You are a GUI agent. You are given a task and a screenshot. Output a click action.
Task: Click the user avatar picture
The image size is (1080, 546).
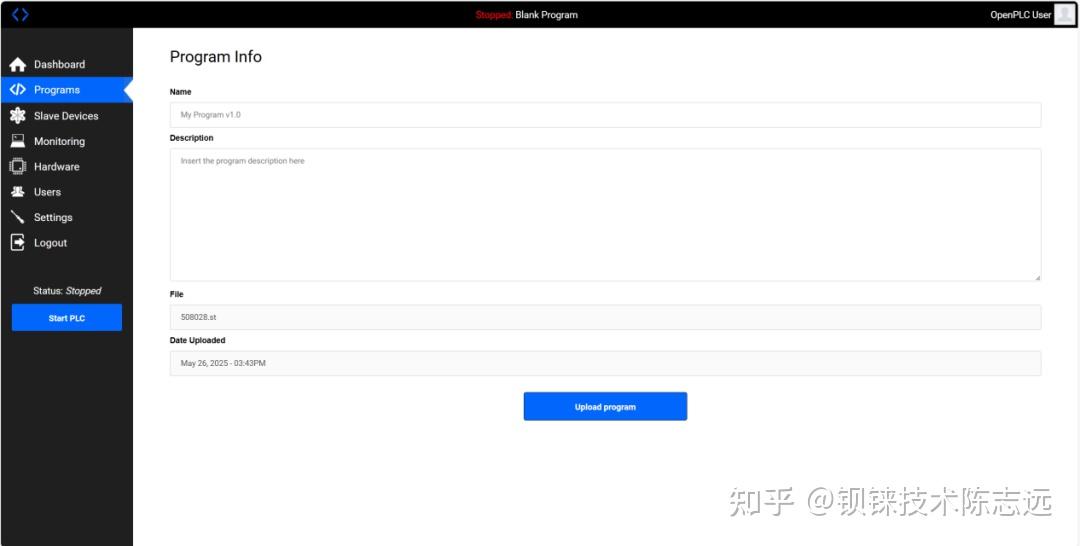(x=1064, y=14)
